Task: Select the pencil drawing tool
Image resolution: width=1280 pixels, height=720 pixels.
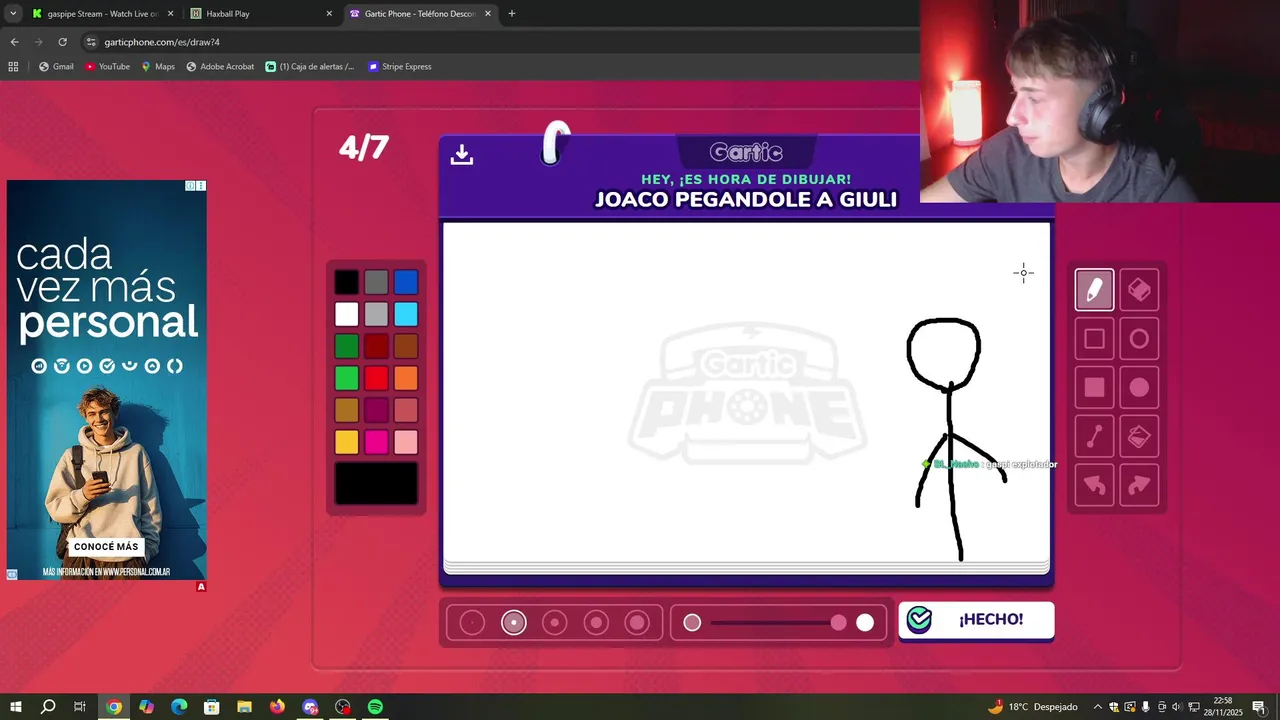Action: pyautogui.click(x=1094, y=290)
